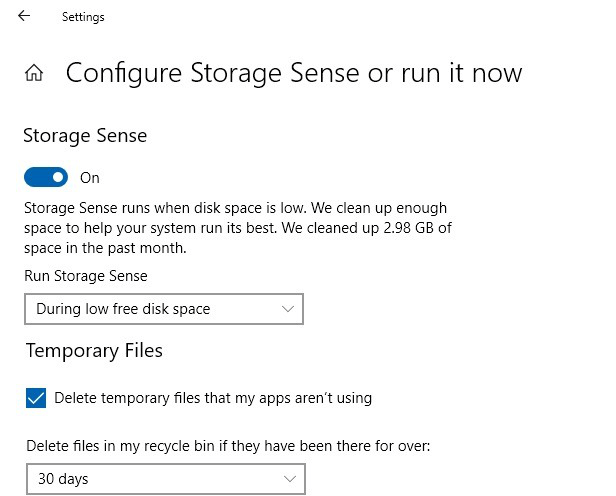
Task: Click the "On" label beside the toggle
Action: tap(90, 178)
